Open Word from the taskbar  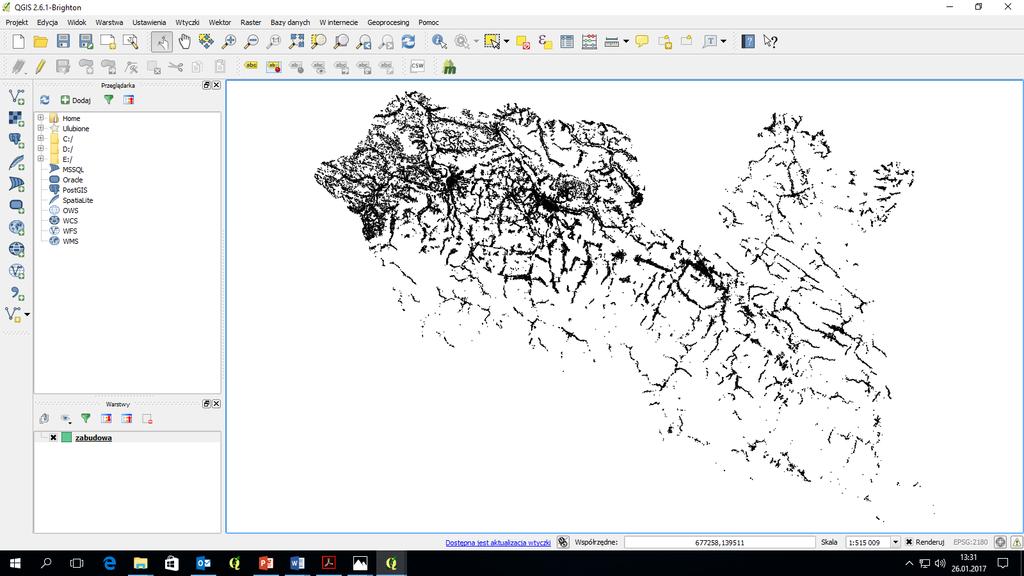[297, 563]
